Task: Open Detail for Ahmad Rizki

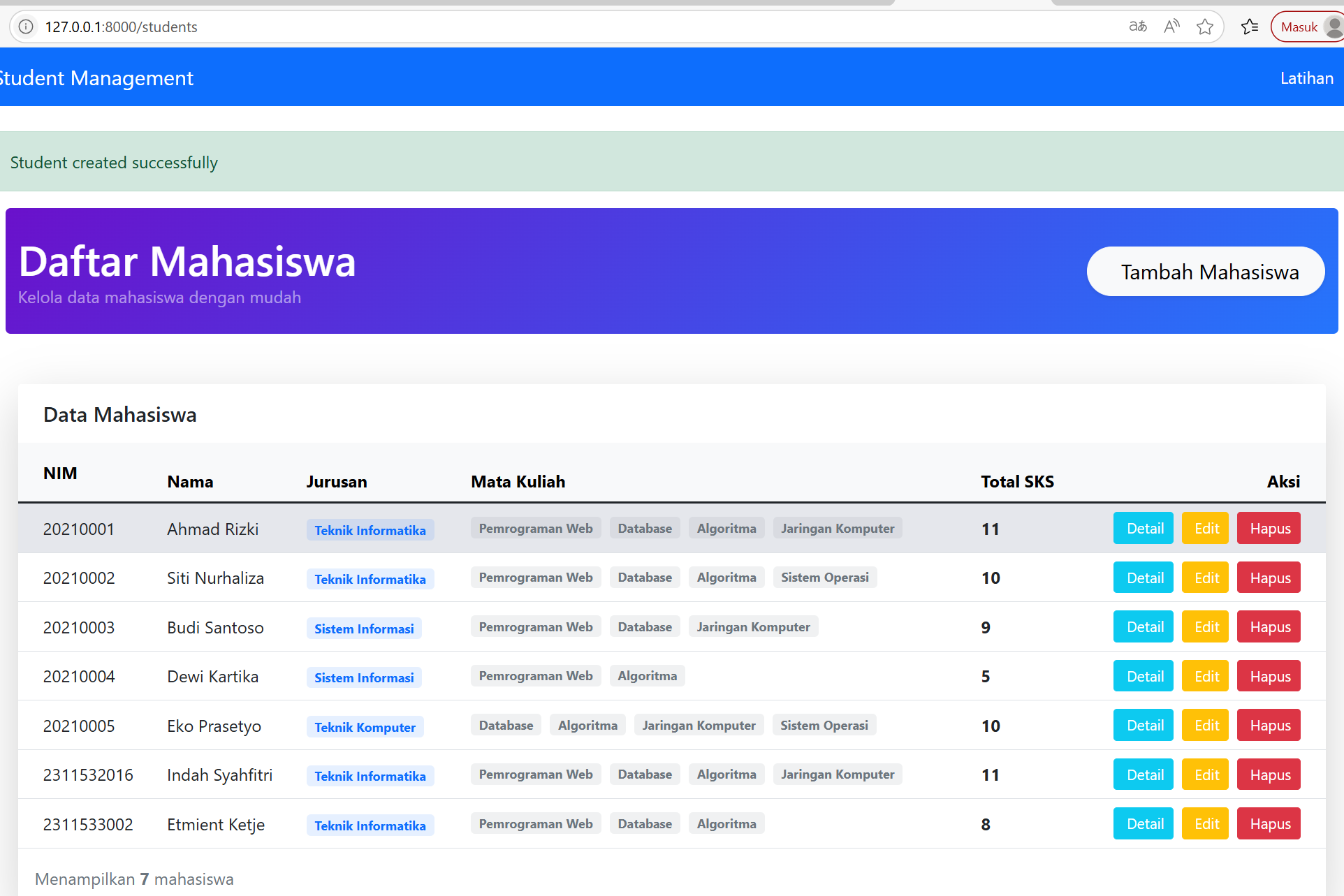Action: (1144, 529)
